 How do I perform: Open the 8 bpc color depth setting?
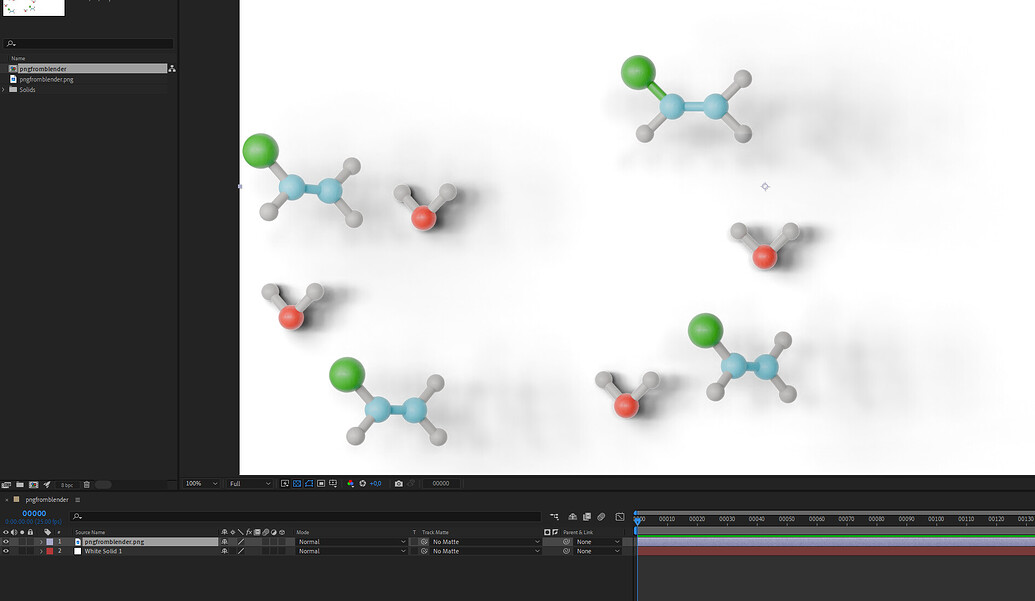pyautogui.click(x=67, y=485)
